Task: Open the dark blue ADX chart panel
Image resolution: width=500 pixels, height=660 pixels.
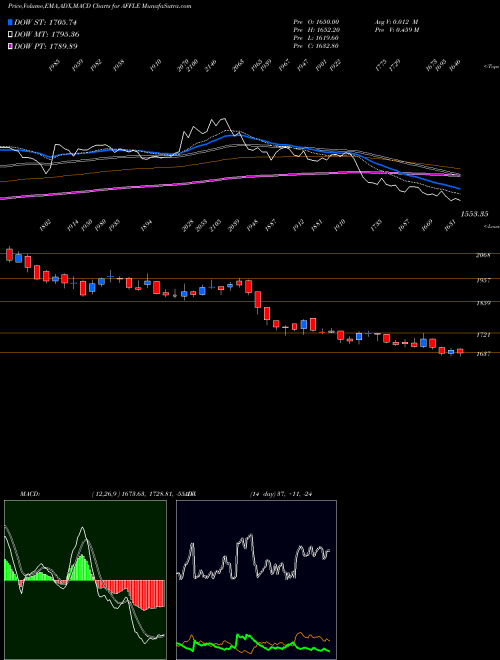Action: [256, 580]
